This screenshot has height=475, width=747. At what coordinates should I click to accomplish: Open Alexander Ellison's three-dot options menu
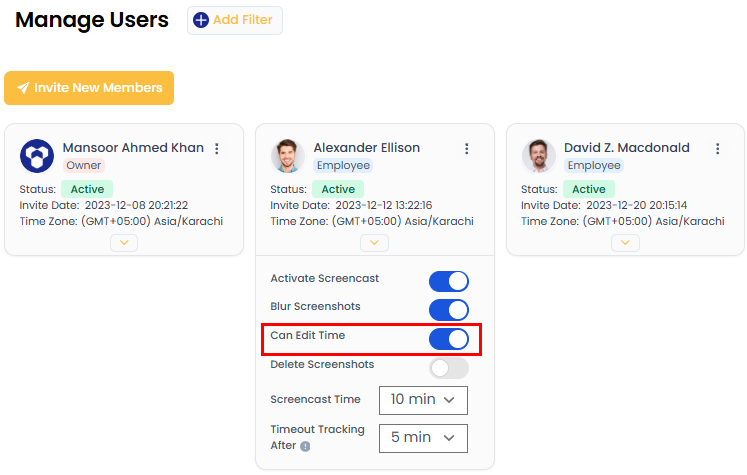[x=466, y=149]
